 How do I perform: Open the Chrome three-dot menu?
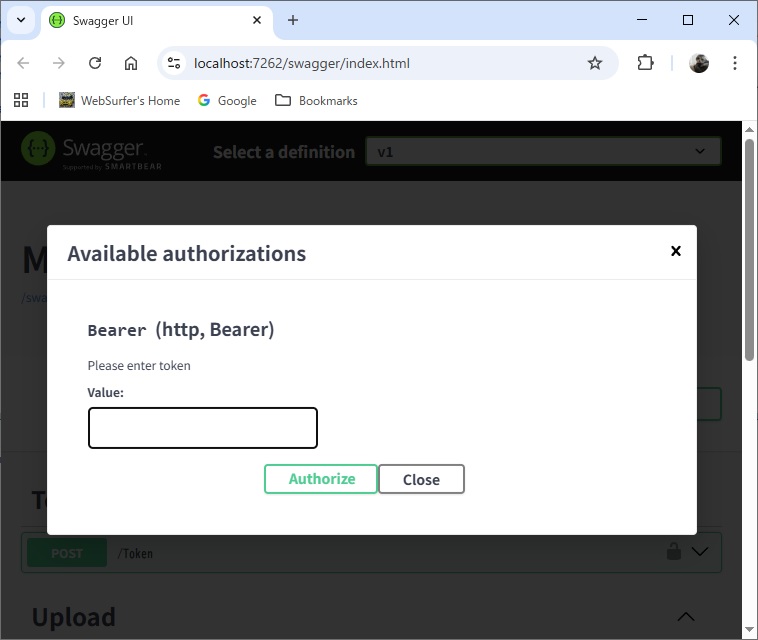pyautogui.click(x=735, y=63)
